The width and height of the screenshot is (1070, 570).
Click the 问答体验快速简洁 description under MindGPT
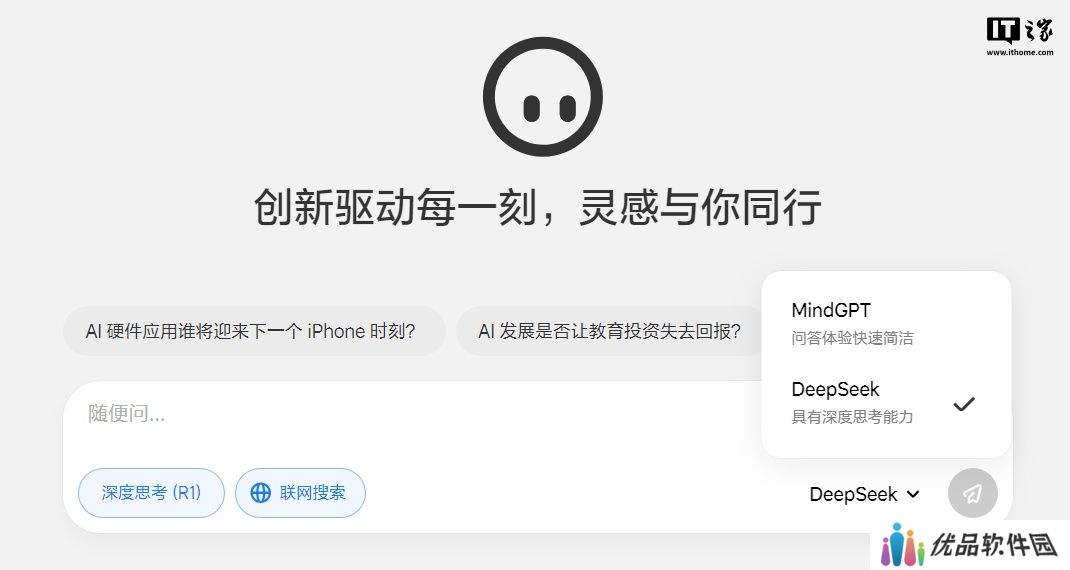pos(852,338)
